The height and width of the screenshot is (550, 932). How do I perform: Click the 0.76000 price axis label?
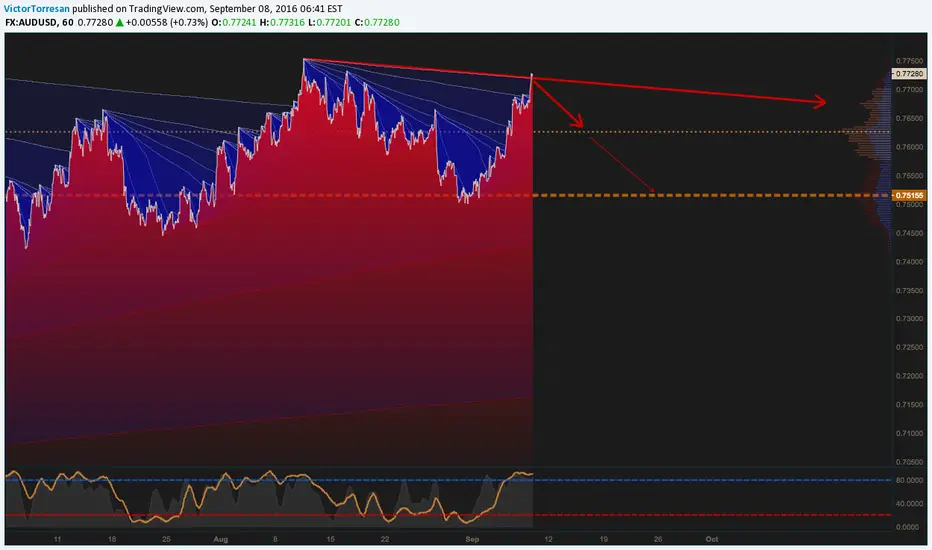tap(909, 147)
